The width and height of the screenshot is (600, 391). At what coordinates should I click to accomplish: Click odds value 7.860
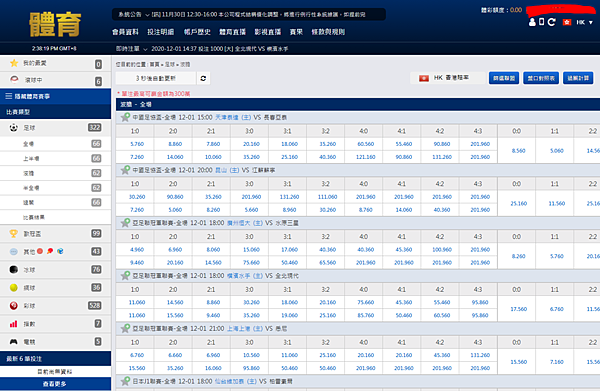(x=213, y=144)
